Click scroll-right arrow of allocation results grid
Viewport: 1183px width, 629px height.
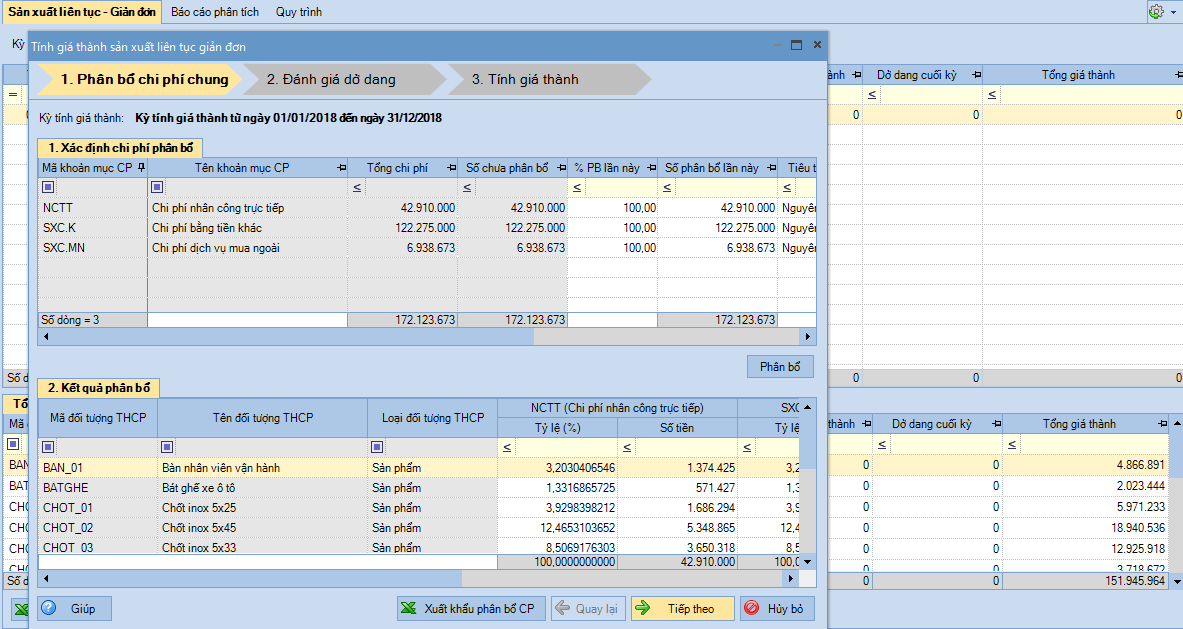tap(791, 578)
